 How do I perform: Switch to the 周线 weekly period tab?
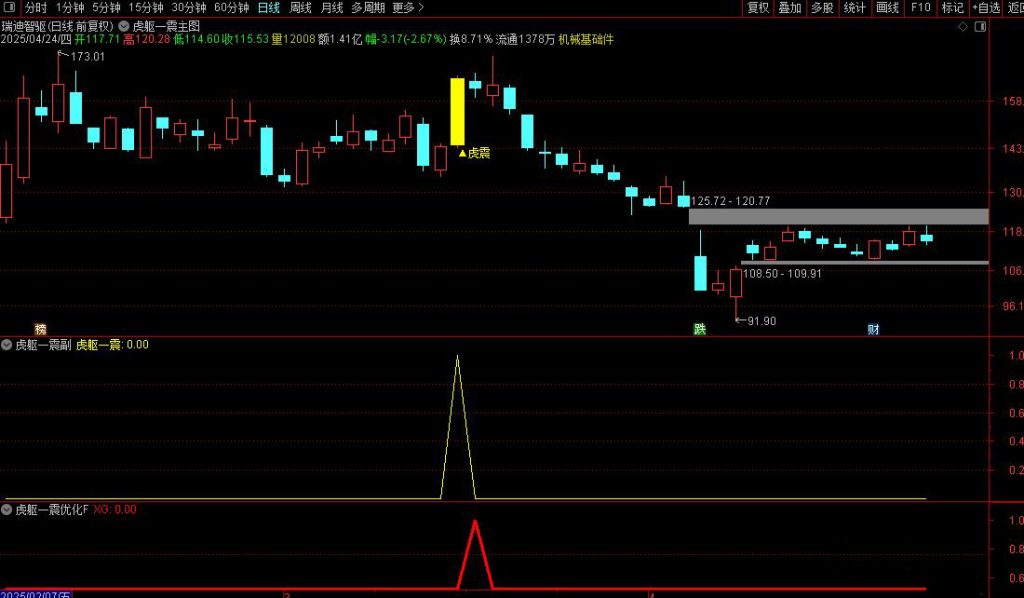300,7
